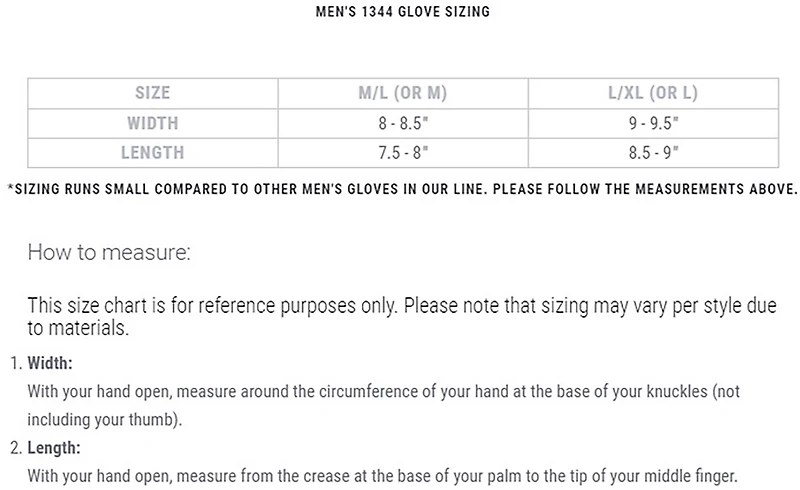Click the reference purposes only paragraph

pos(402,316)
